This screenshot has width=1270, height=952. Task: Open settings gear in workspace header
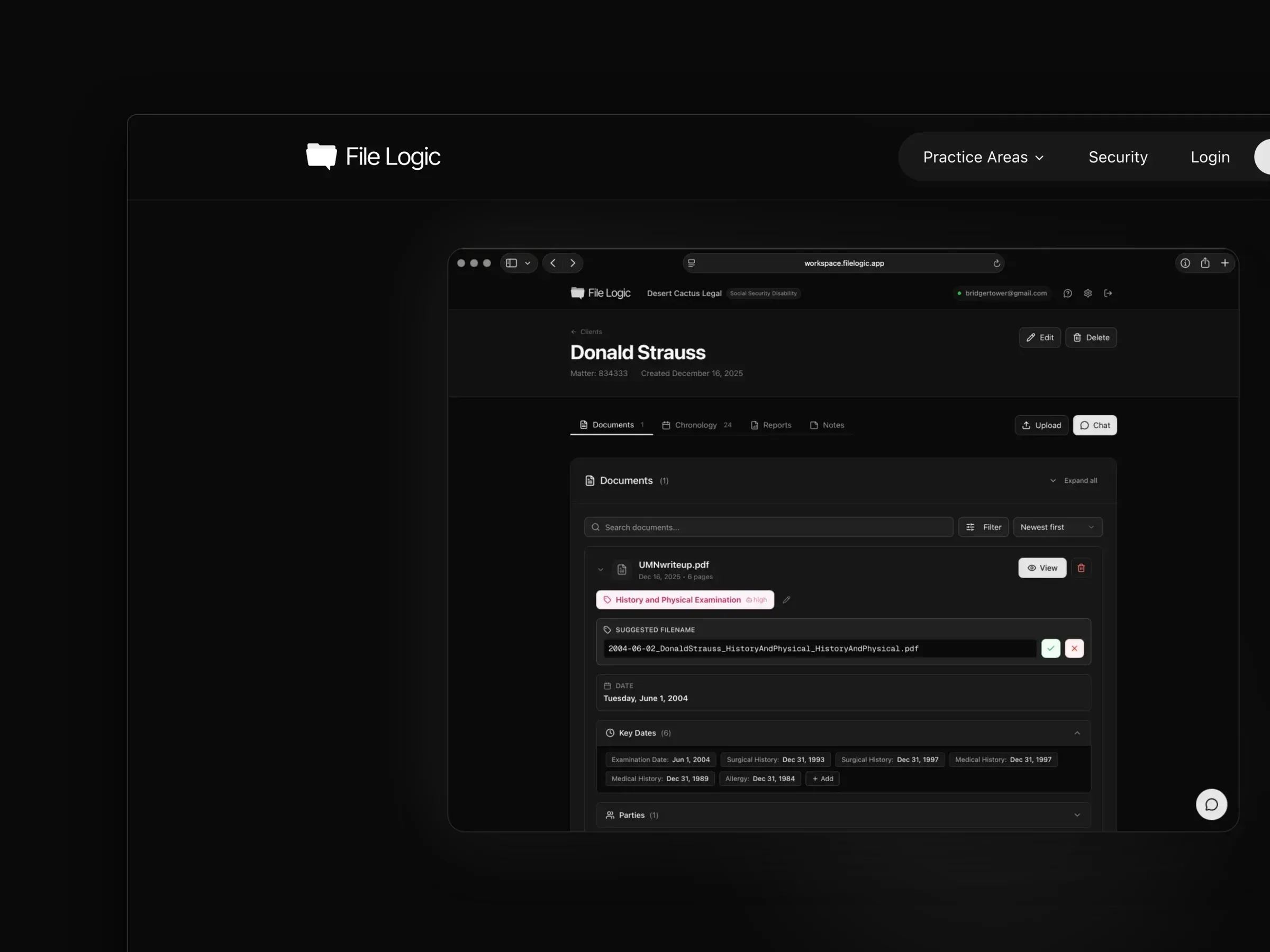[1087, 293]
